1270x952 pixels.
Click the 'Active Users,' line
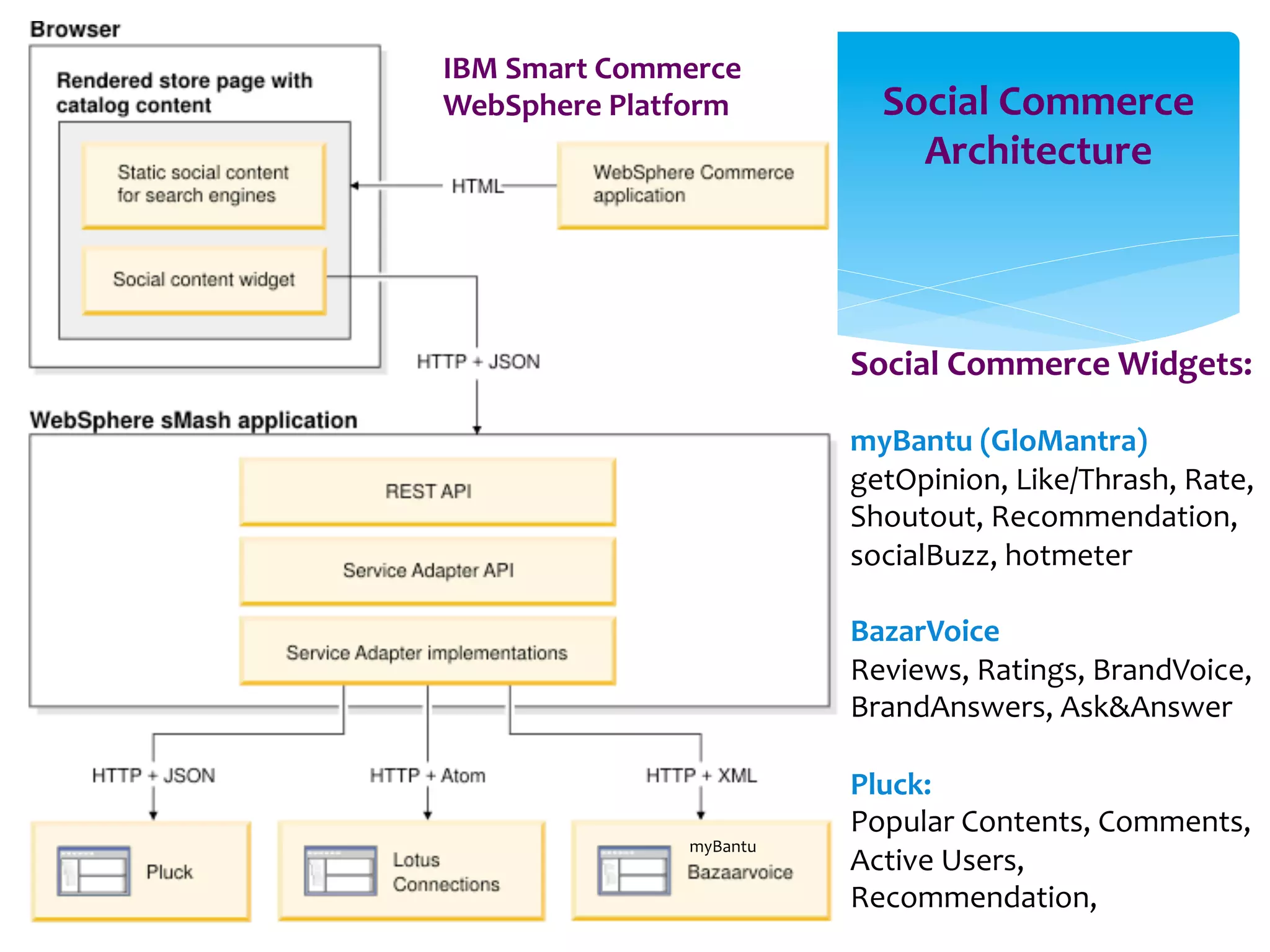pos(937,861)
